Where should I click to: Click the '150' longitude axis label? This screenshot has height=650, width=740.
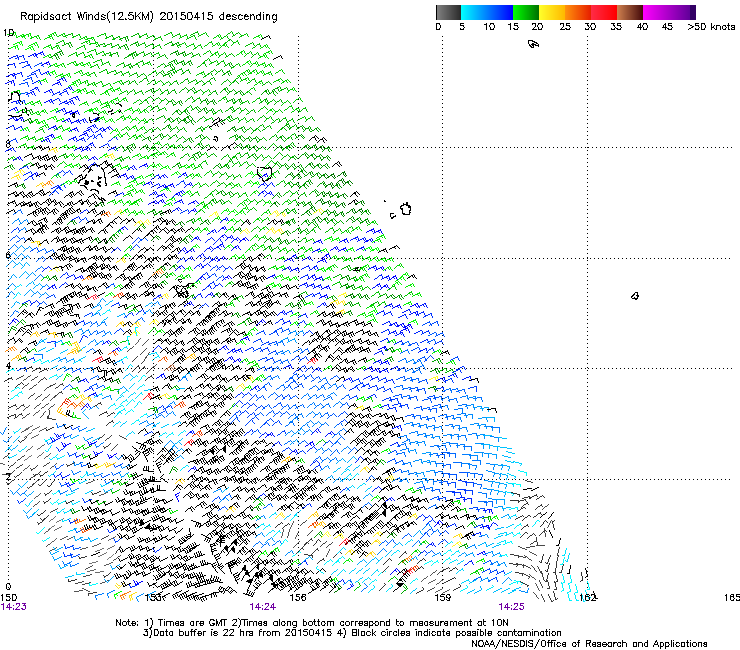pyautogui.click(x=8, y=598)
